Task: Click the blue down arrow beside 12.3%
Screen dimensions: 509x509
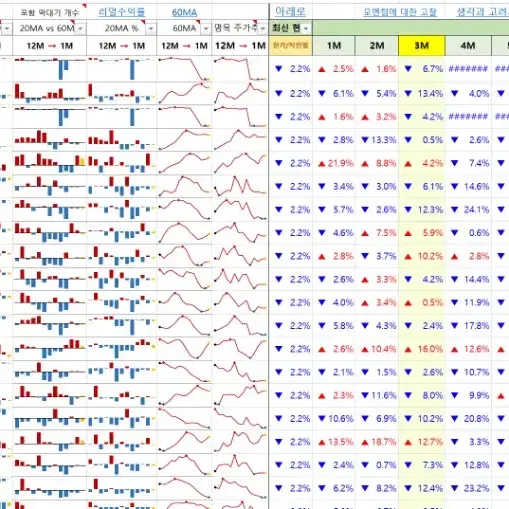Action: (408, 210)
